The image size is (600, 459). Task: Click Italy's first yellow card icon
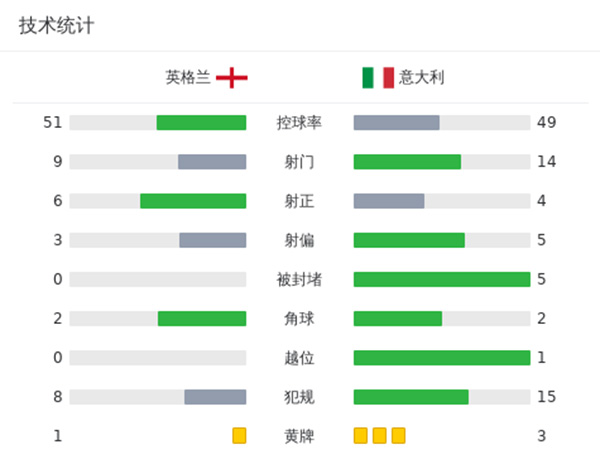click(x=361, y=436)
